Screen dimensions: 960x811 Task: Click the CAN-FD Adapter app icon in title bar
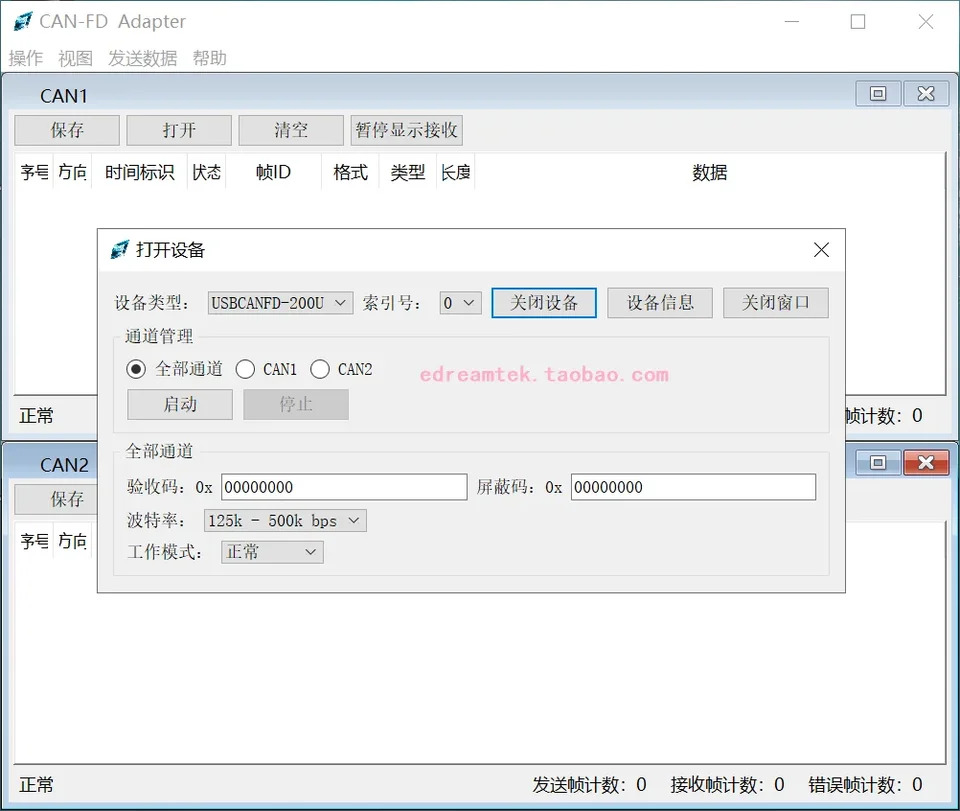[23, 21]
